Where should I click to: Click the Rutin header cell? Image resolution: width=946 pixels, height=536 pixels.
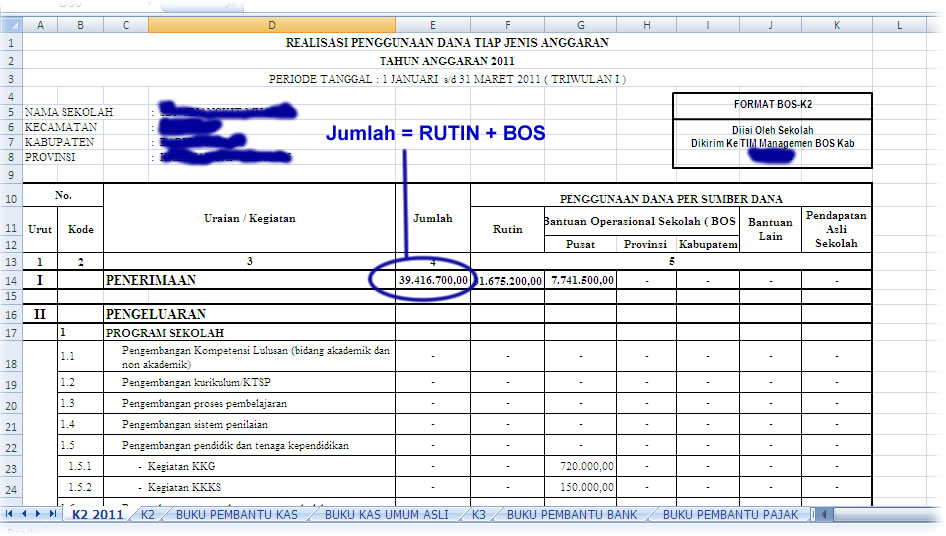(x=507, y=229)
